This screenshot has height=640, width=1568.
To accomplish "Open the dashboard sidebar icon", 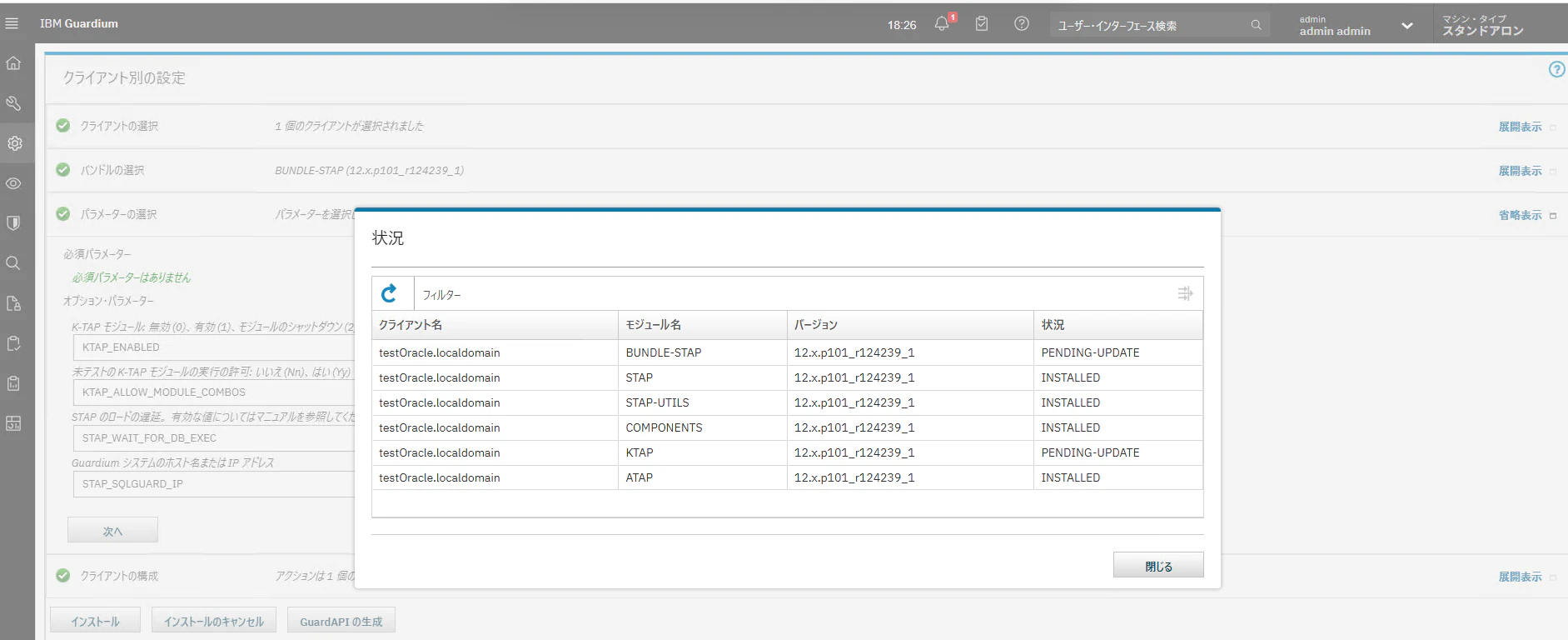I will pyautogui.click(x=13, y=423).
